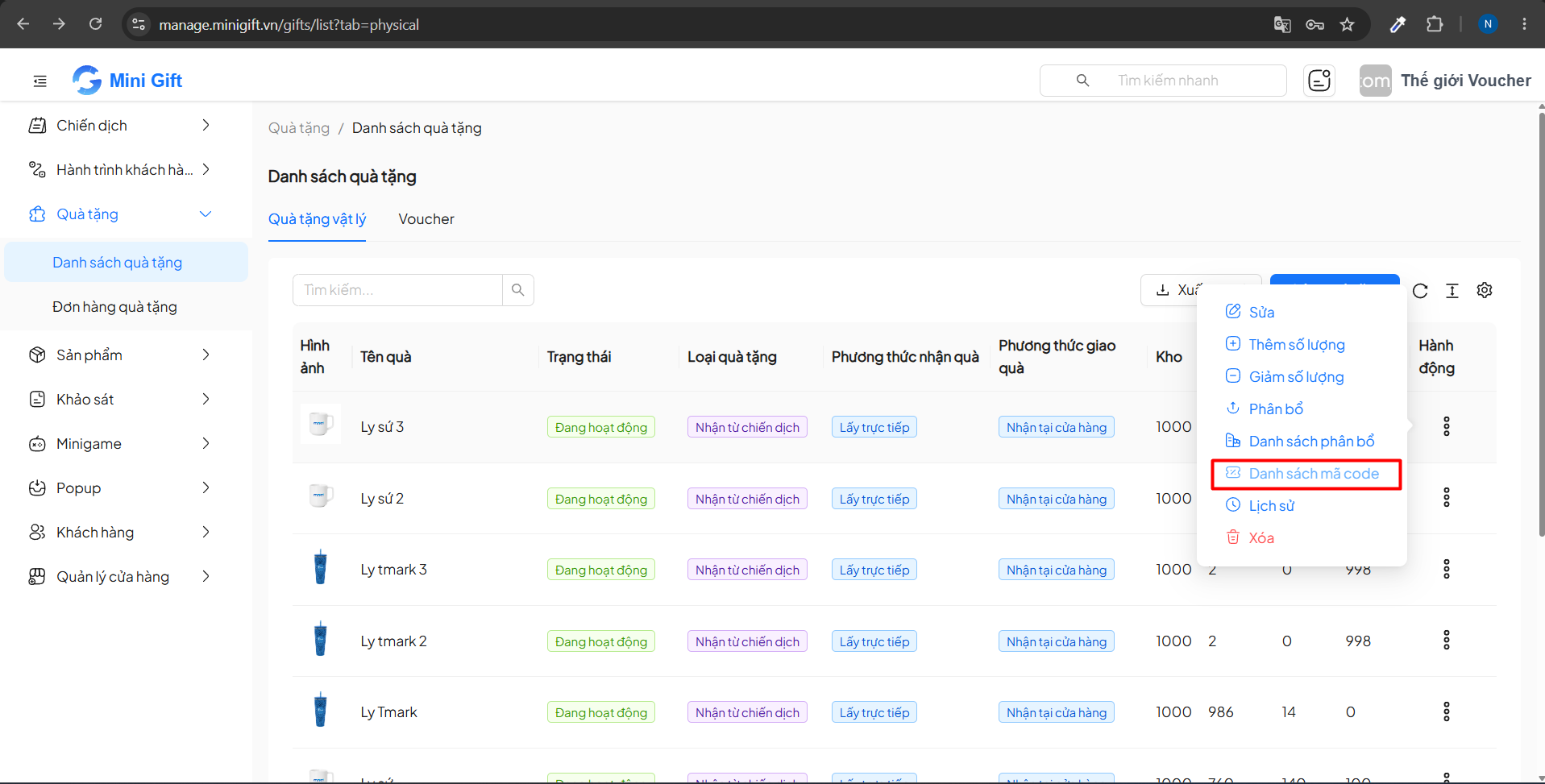Click the Quà tặng breadcrumb link
1545x784 pixels.
click(299, 128)
